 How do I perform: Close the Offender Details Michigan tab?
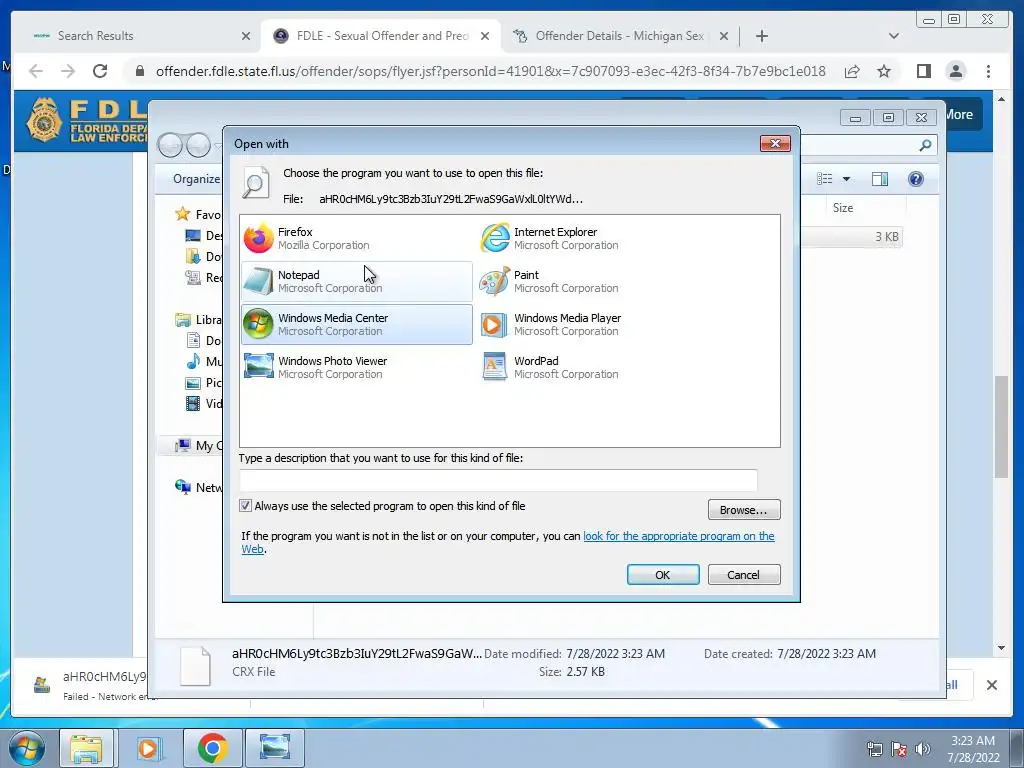(724, 36)
